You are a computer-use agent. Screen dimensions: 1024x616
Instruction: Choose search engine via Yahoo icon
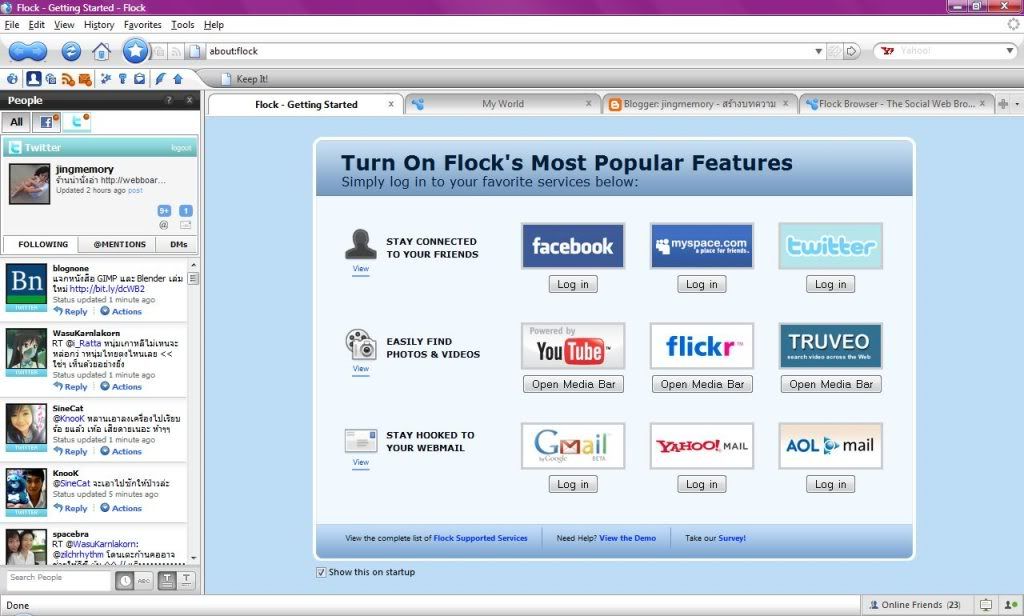(x=888, y=51)
